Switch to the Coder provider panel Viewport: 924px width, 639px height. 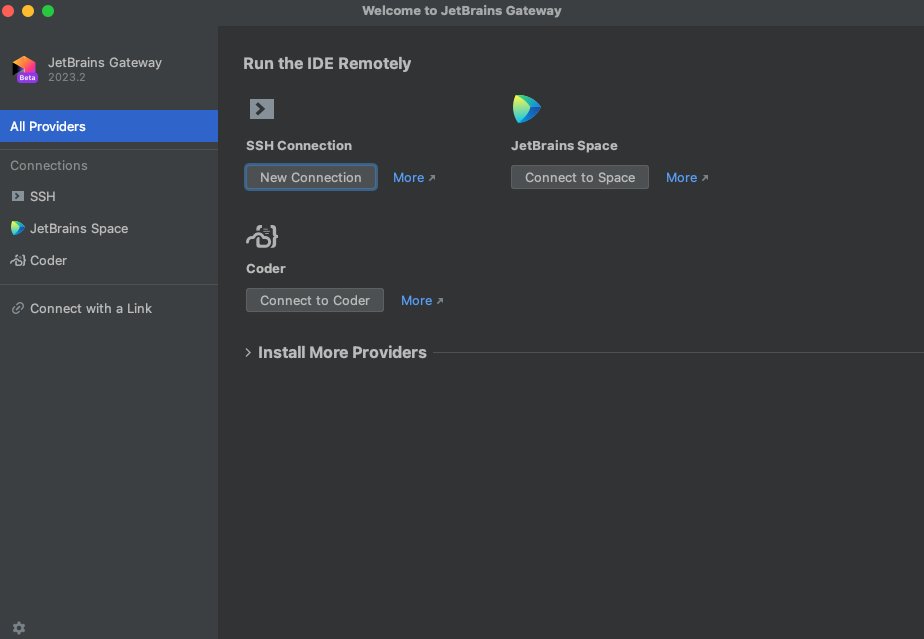coord(314,300)
